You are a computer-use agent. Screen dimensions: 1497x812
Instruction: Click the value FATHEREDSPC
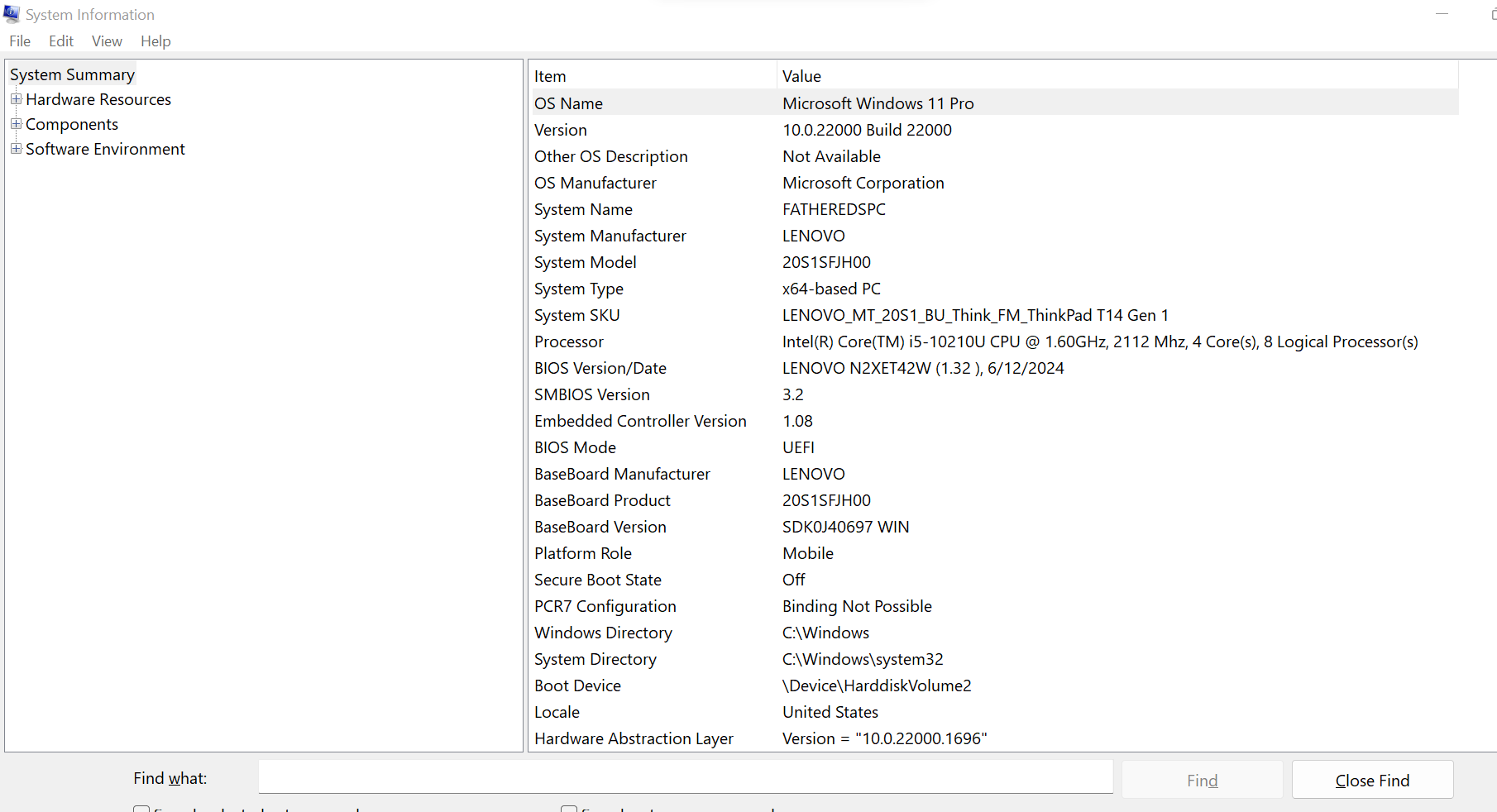point(834,209)
